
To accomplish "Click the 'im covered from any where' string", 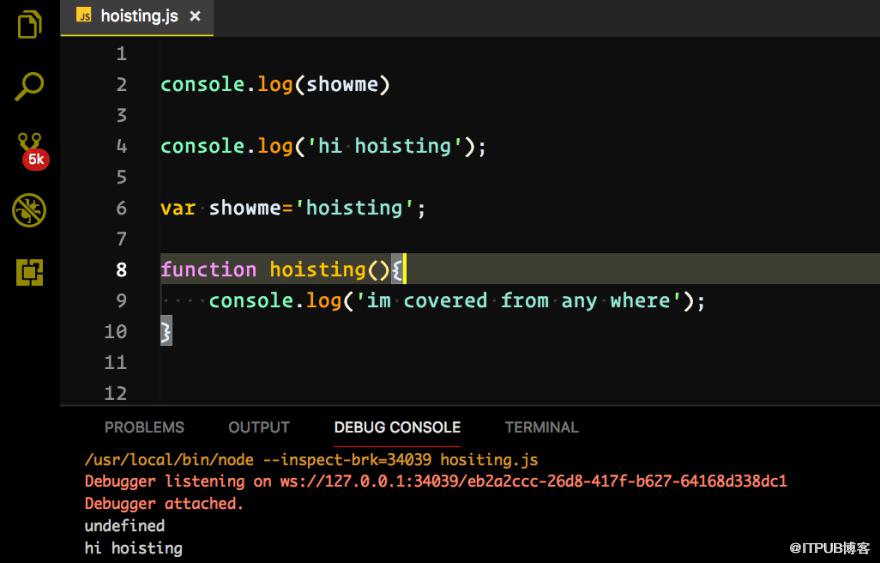I will (519, 301).
